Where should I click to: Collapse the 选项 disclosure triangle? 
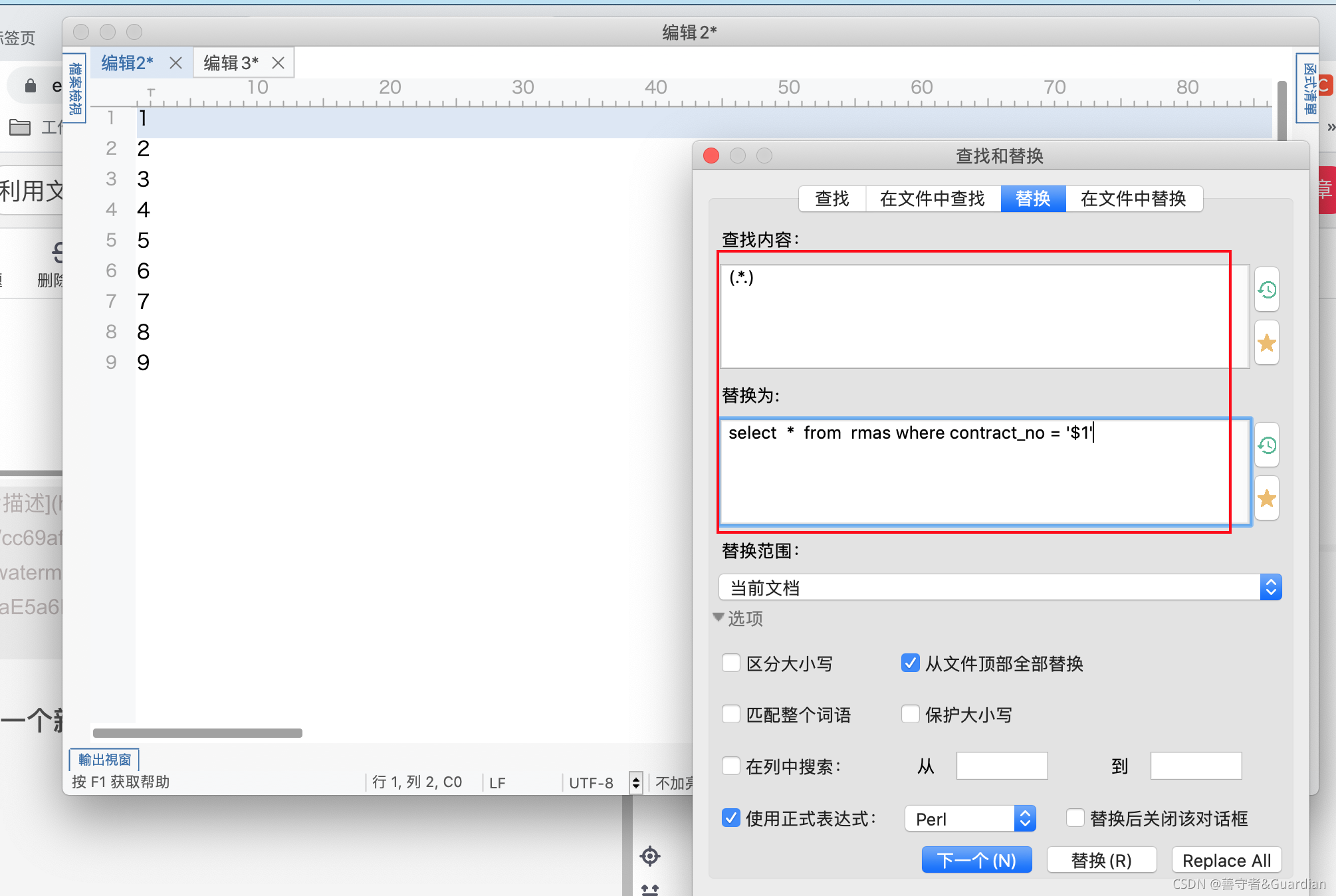coord(719,617)
